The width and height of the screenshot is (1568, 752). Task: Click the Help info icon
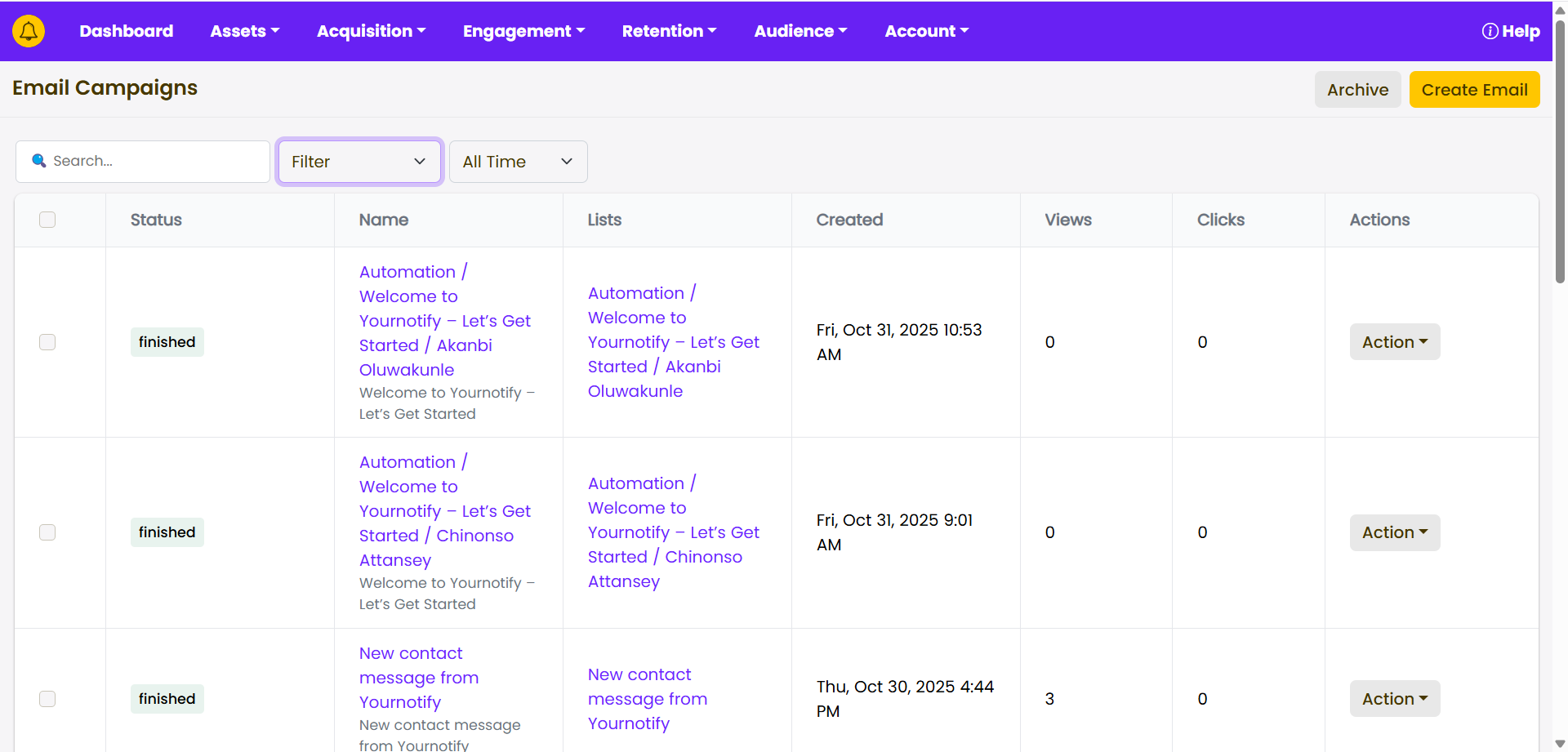(1490, 31)
